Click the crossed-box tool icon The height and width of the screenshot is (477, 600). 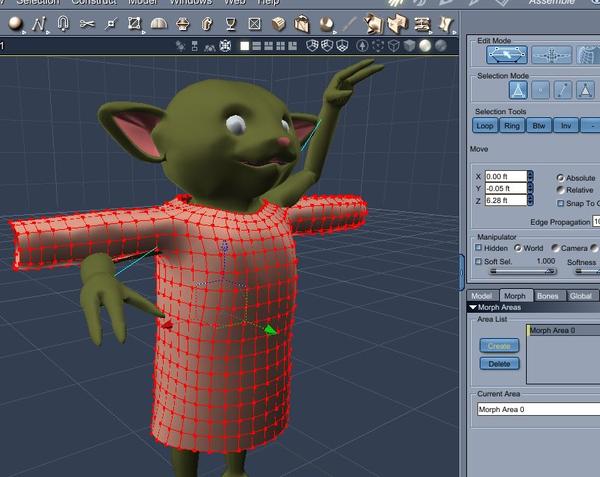pos(254,24)
